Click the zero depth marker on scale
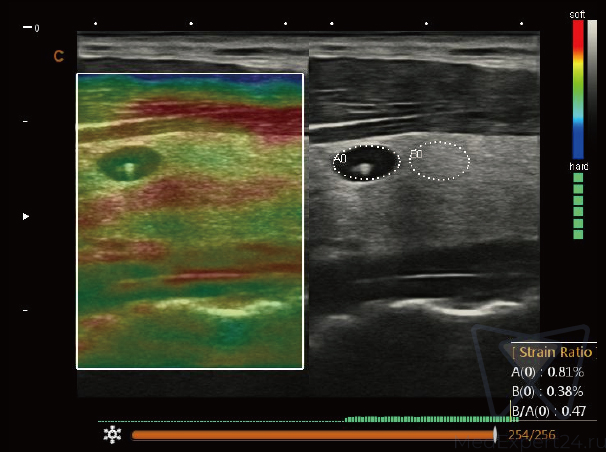 (36, 28)
